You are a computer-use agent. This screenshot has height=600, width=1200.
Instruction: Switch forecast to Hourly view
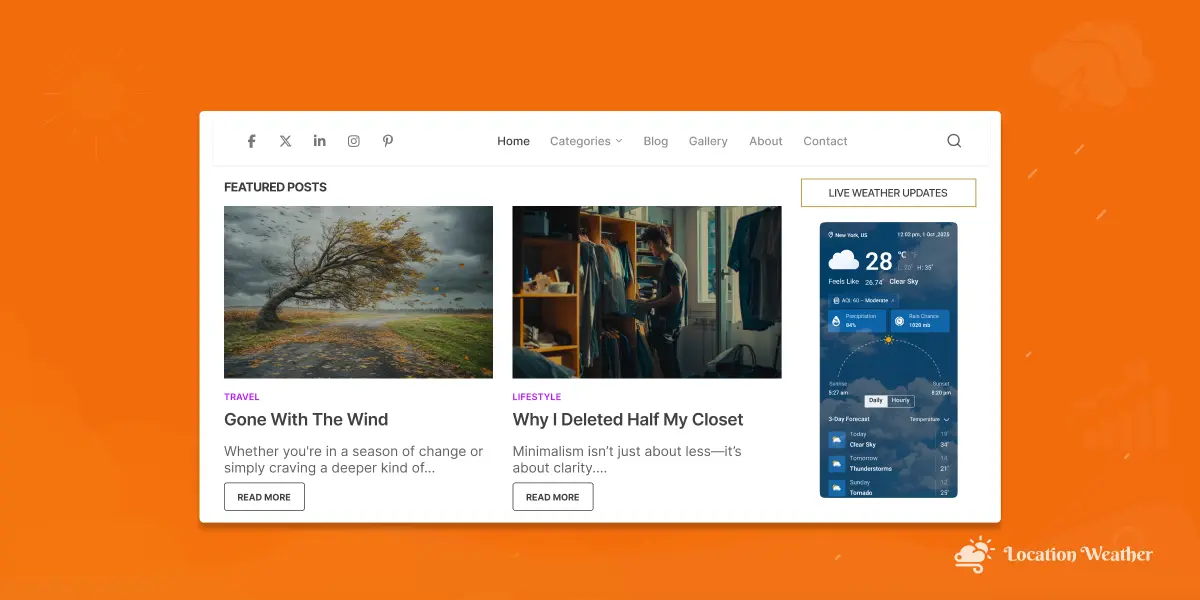coord(901,401)
